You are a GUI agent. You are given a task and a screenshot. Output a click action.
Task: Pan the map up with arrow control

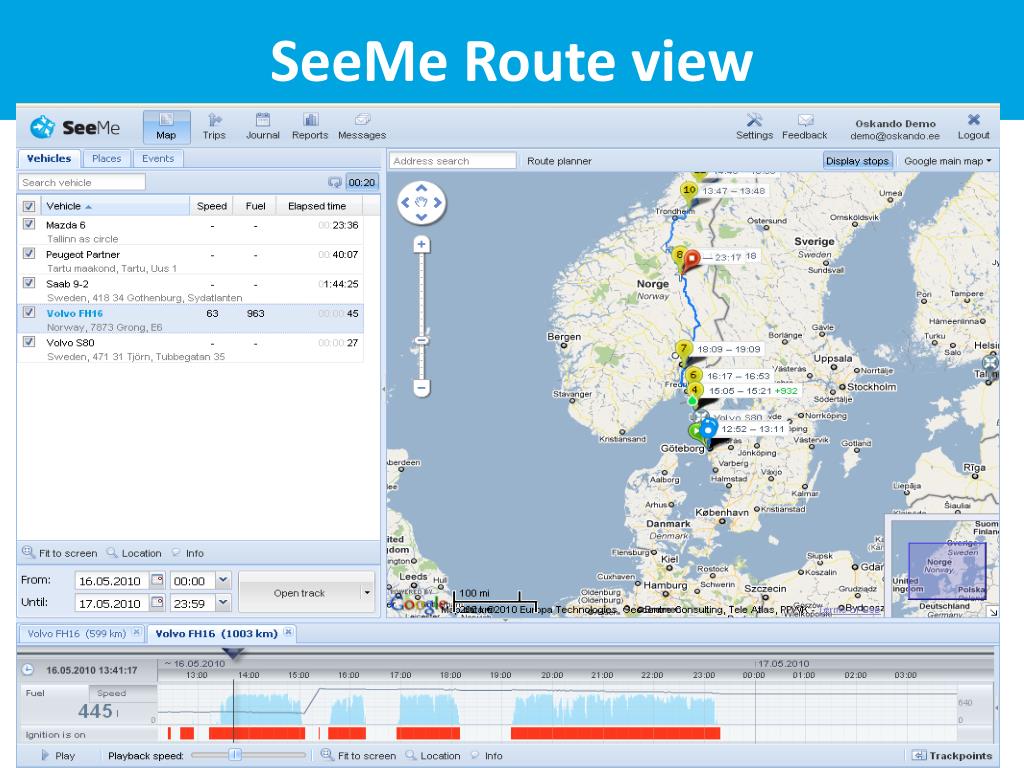[421, 189]
